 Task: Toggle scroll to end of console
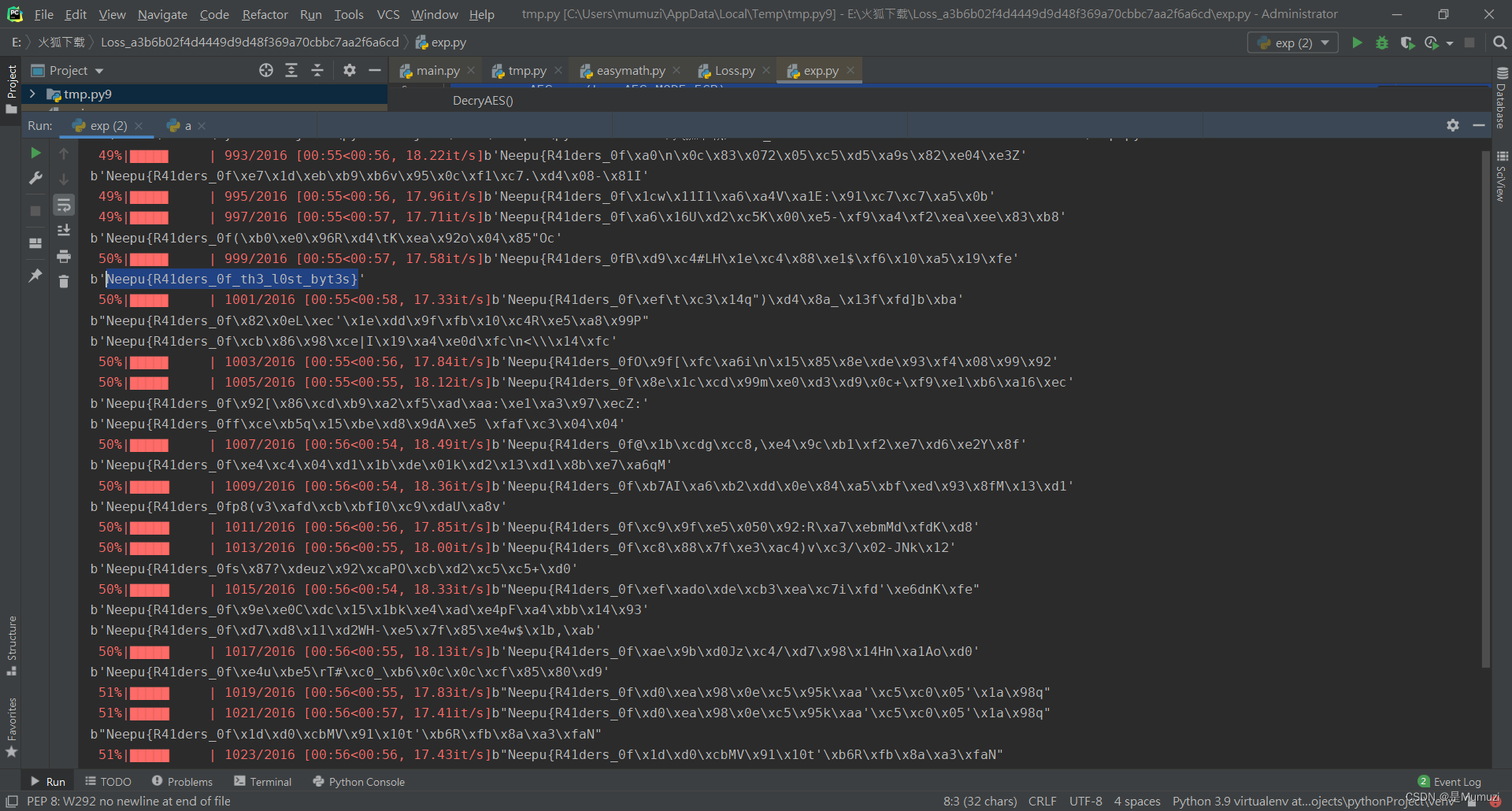[x=64, y=231]
